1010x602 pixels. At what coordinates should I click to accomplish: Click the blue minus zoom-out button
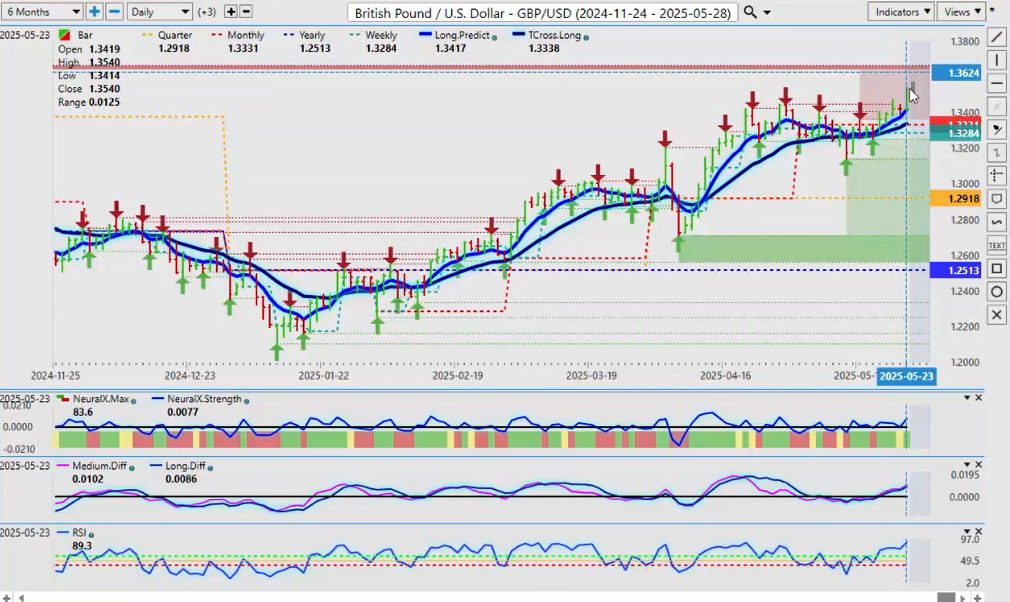[114, 12]
